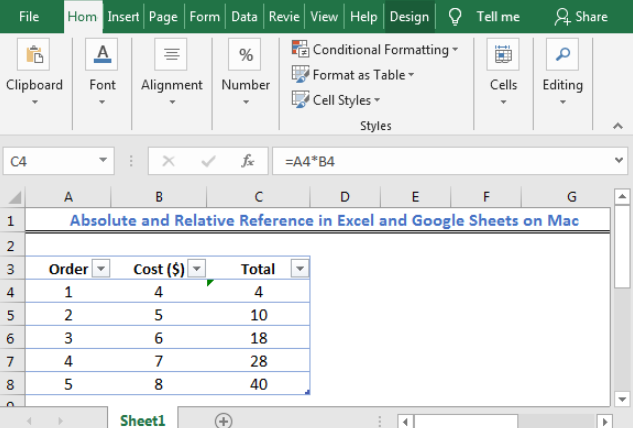The width and height of the screenshot is (633, 428).
Task: Switch to the Design ribbon tab
Action: point(409,16)
